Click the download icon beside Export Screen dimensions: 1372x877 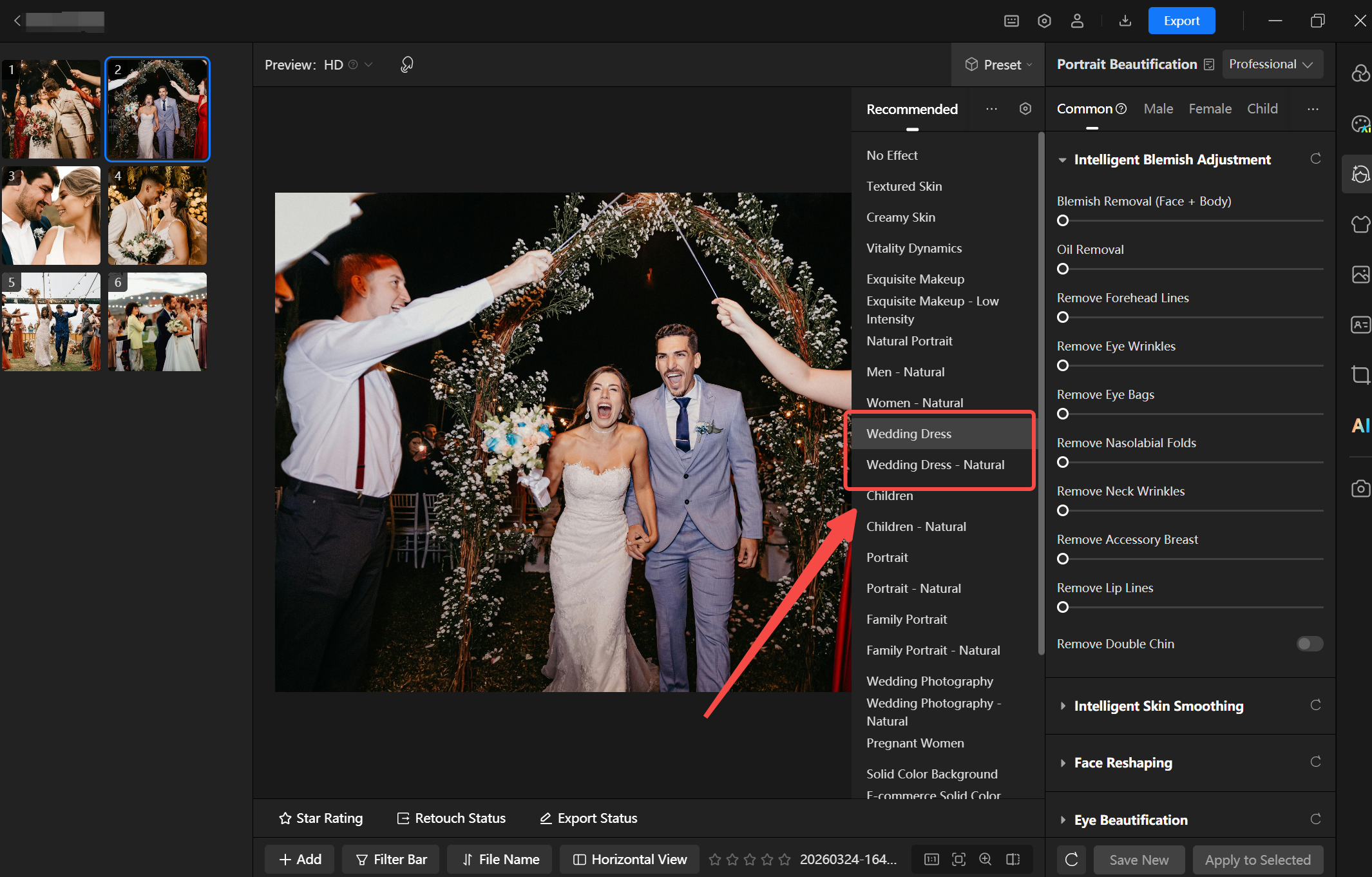[1125, 21]
